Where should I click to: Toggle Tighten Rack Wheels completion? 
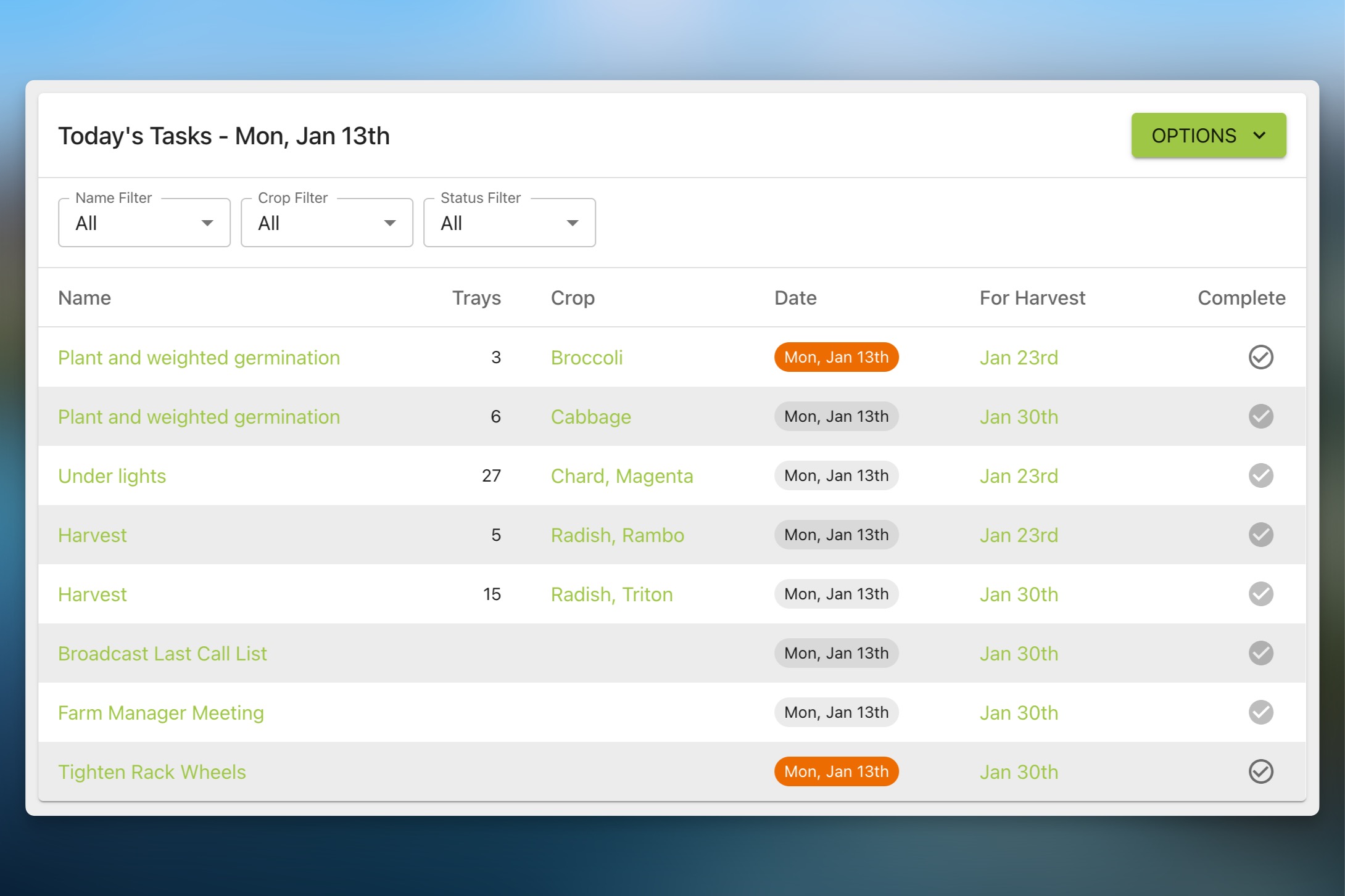[1260, 771]
